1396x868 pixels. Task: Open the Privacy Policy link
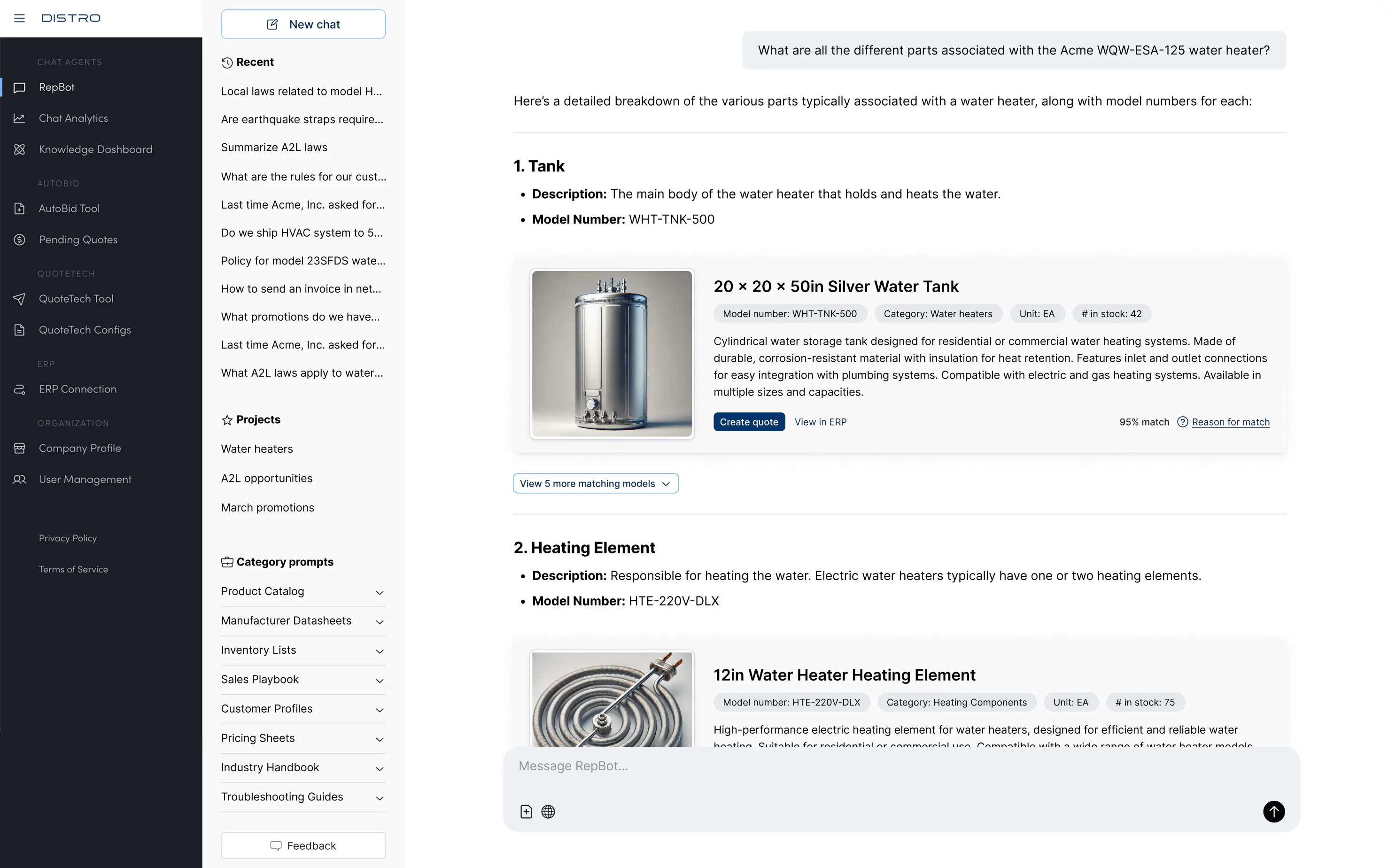click(x=68, y=538)
